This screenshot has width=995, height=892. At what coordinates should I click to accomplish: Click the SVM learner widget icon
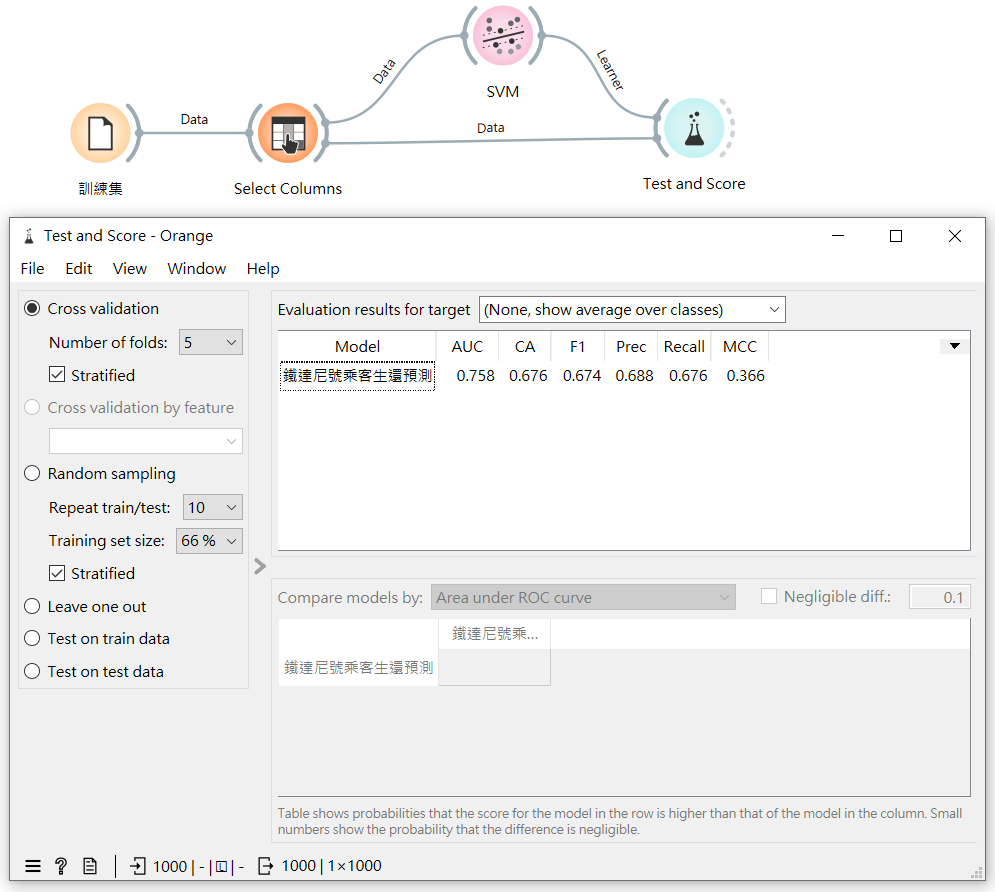pyautogui.click(x=502, y=37)
